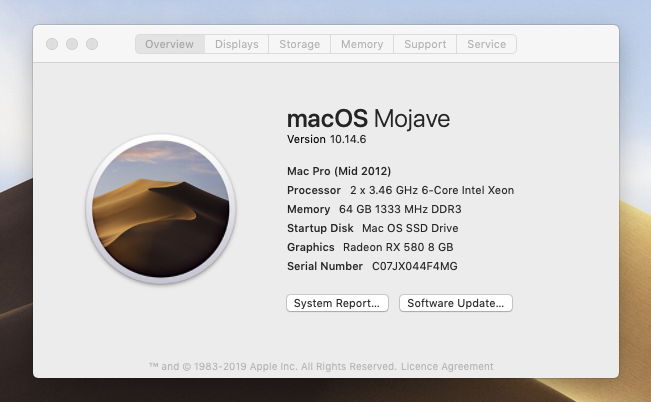Click the processor value 2 x 3.46 GHz 6-Core Intel Xeon
Screen dimensions: 651x402
click(432, 190)
